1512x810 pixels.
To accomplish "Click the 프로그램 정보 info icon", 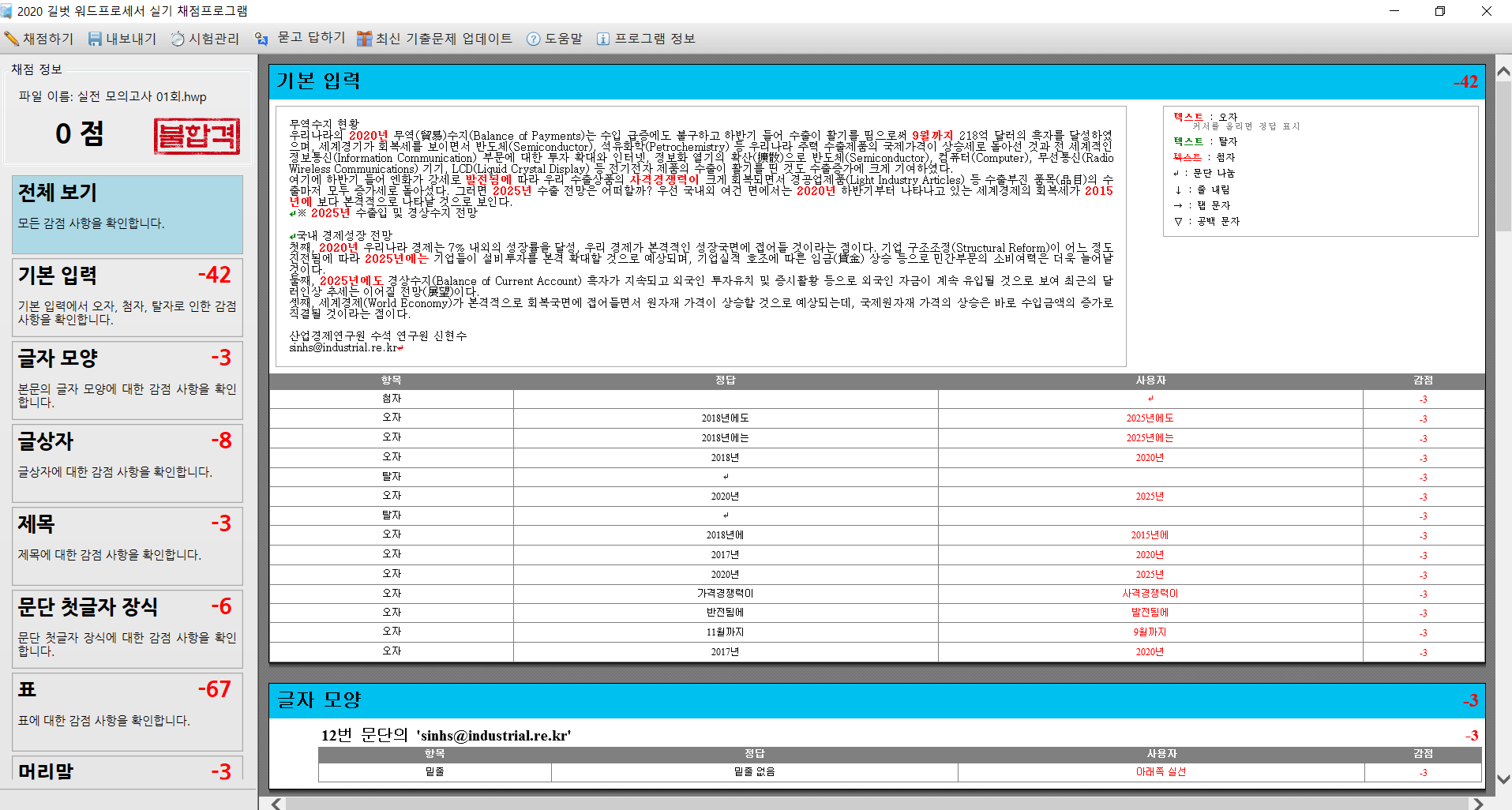I will click(603, 39).
